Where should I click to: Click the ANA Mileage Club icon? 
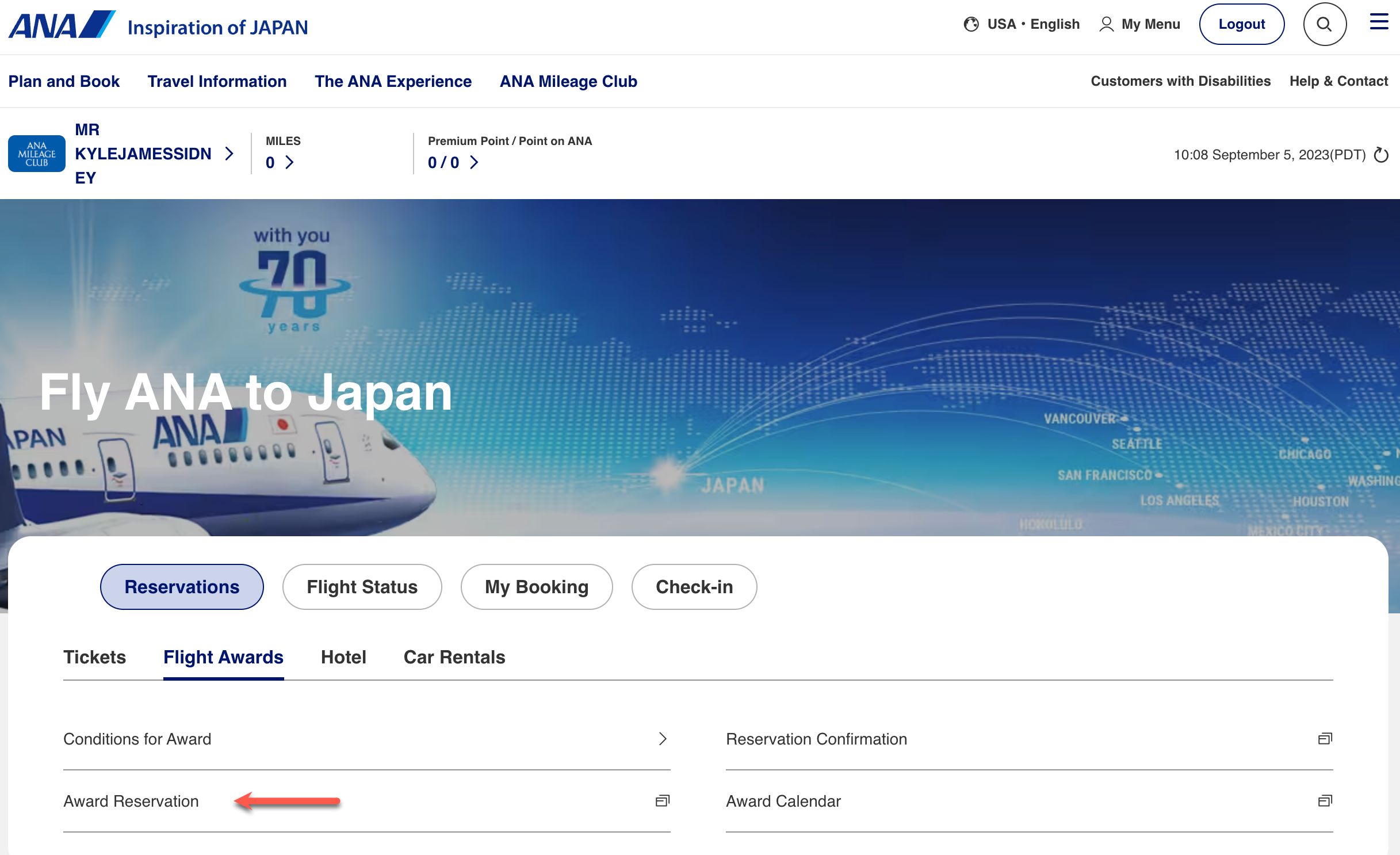pos(35,153)
